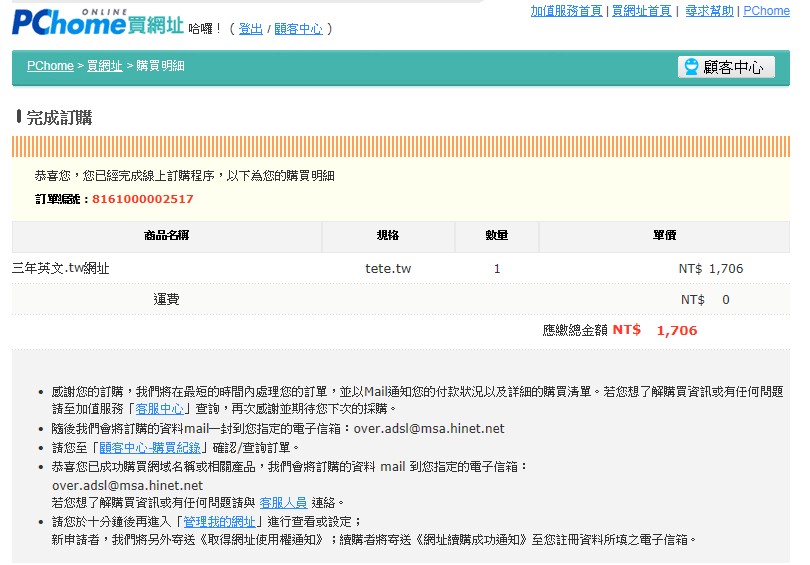Click product name 三年英文.tw網址

click(x=60, y=269)
